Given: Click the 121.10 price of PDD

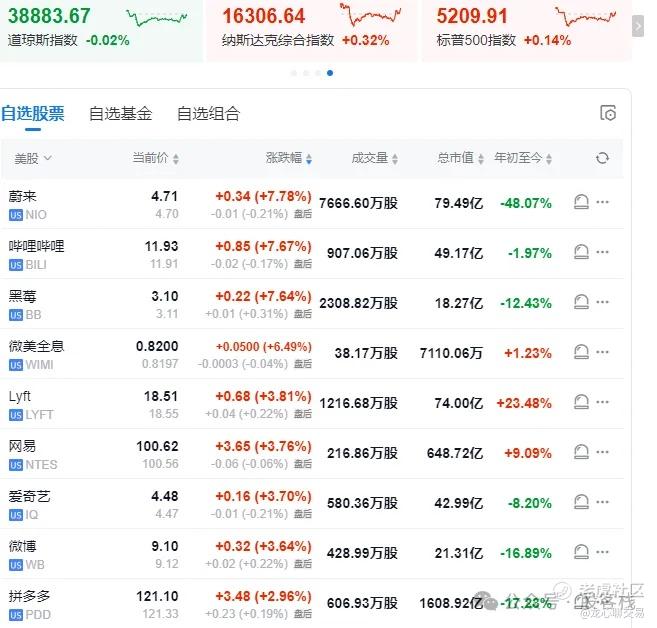Looking at the screenshot, I should (157, 596).
